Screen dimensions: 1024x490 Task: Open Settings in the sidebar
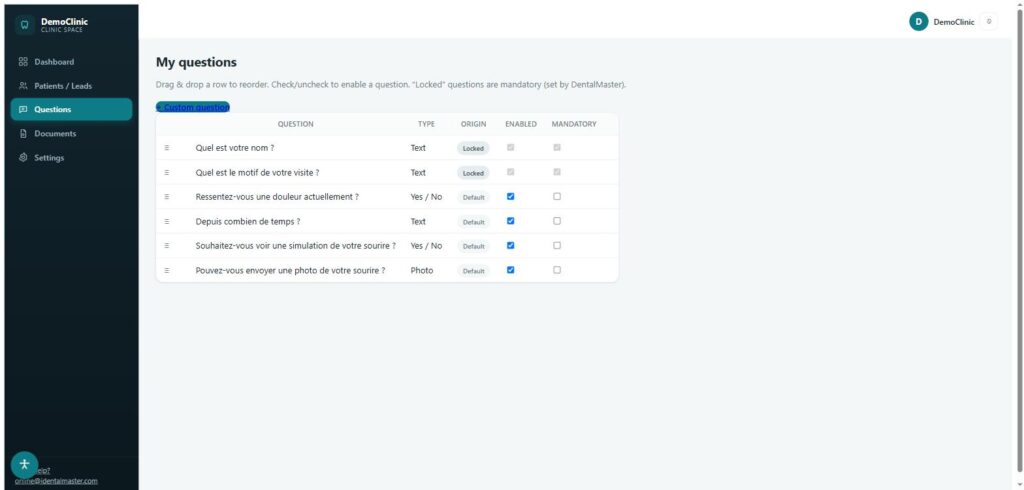(71, 157)
